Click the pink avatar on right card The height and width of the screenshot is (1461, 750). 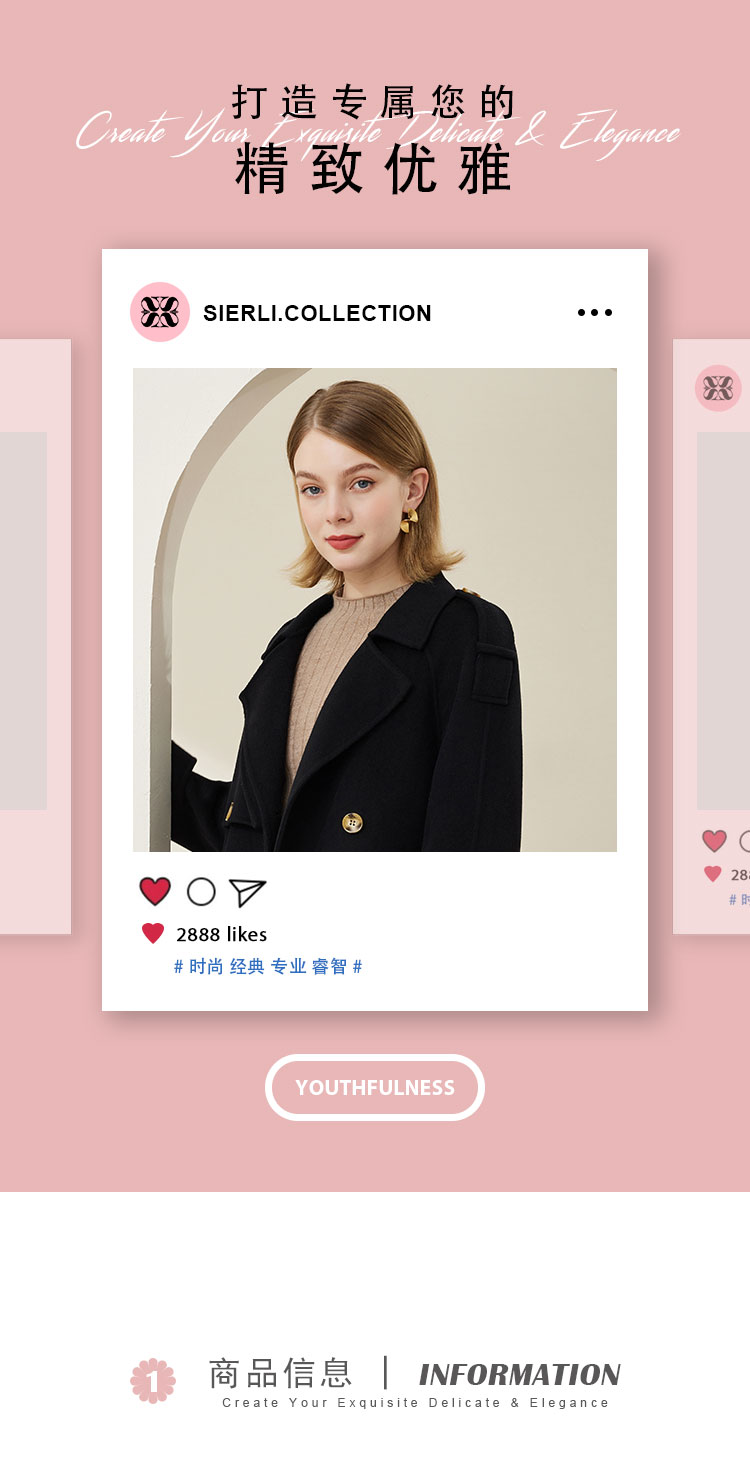[718, 388]
